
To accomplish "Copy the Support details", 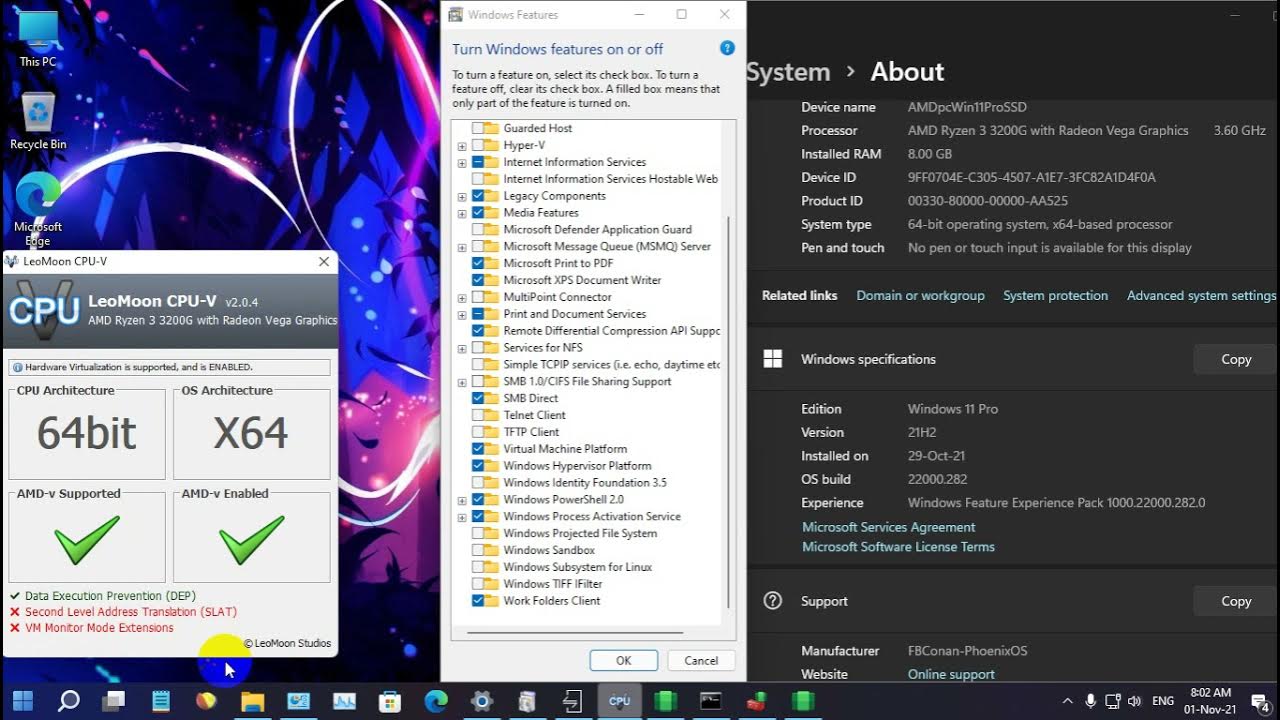I will (x=1236, y=601).
